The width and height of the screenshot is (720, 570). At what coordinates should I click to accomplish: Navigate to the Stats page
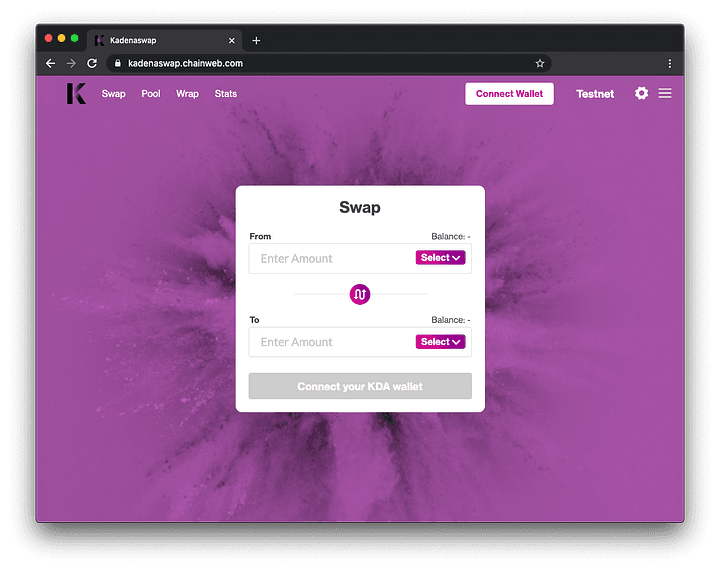(x=226, y=94)
